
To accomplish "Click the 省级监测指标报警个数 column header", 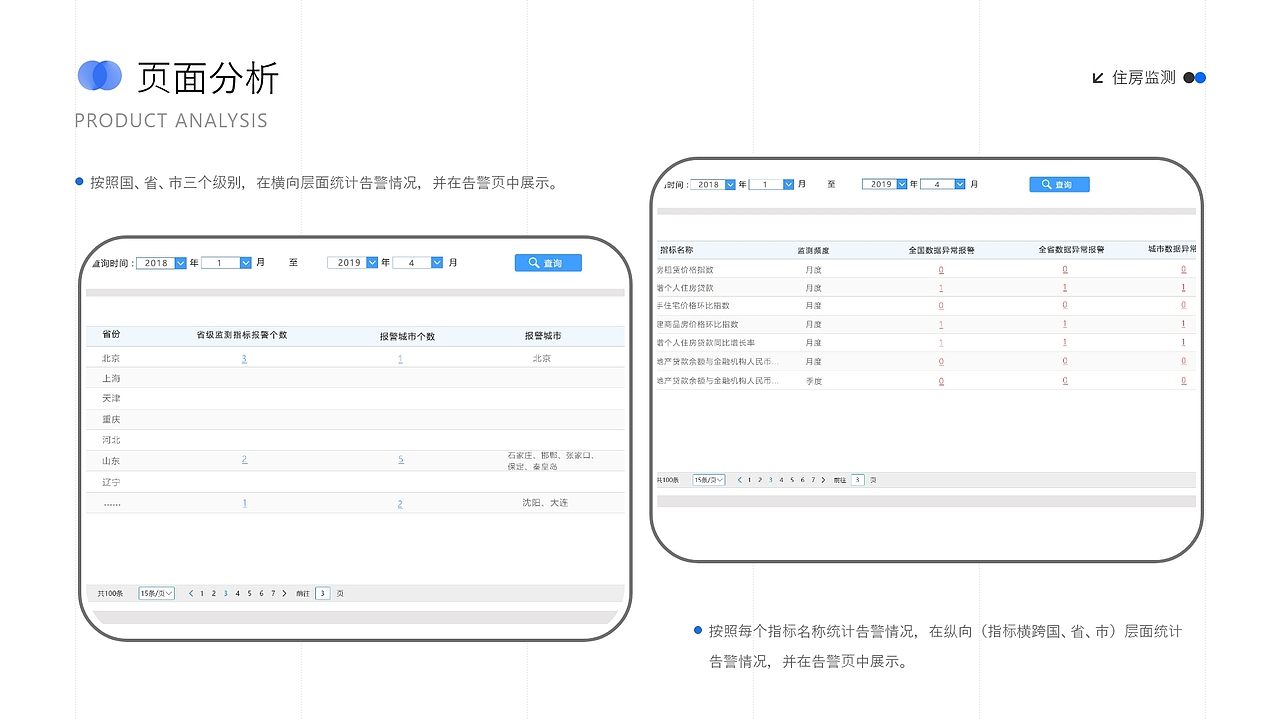I will pyautogui.click(x=241, y=334).
